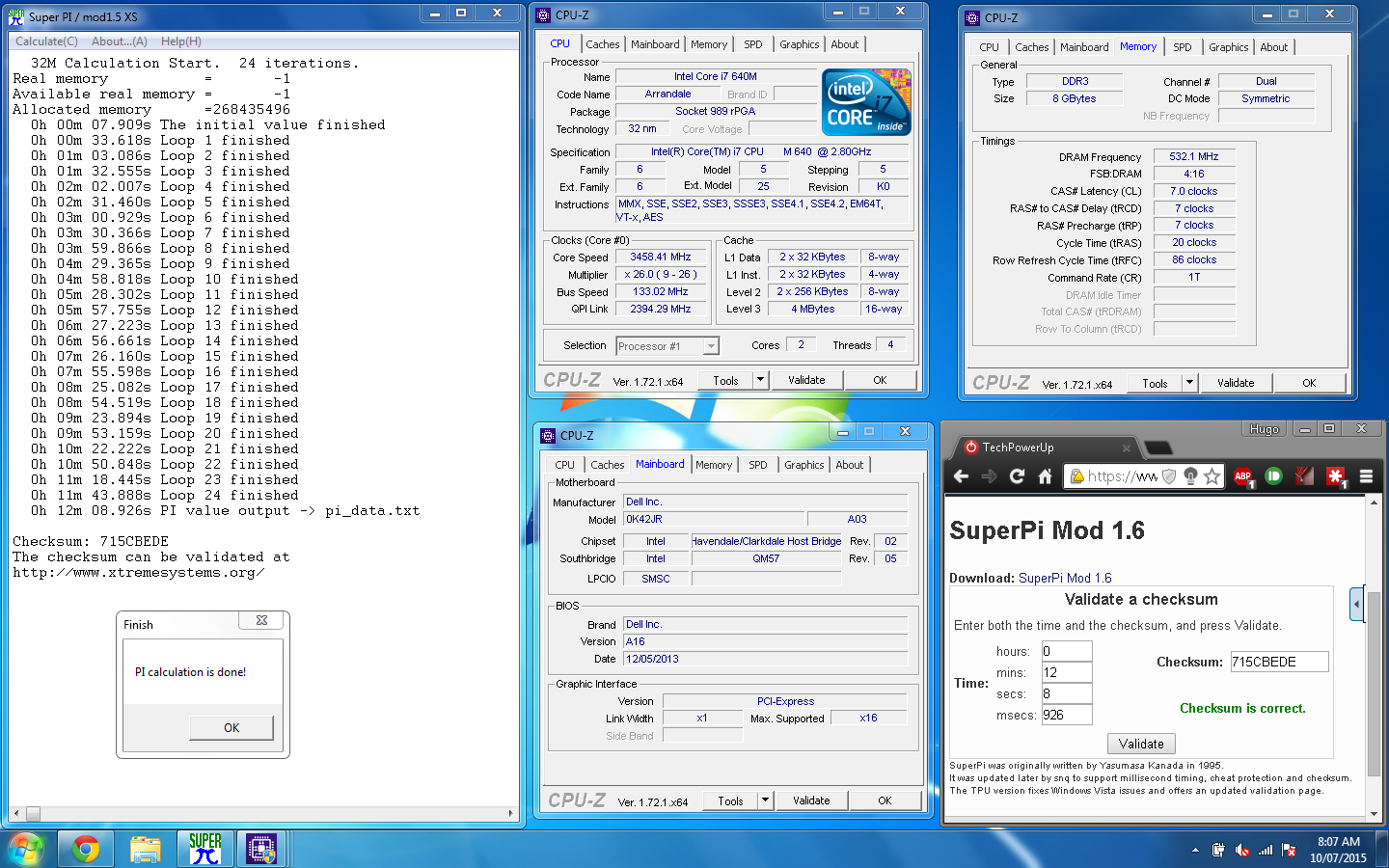Click the shield icon in the address bar
The width and height of the screenshot is (1389, 868).
click(x=1169, y=475)
